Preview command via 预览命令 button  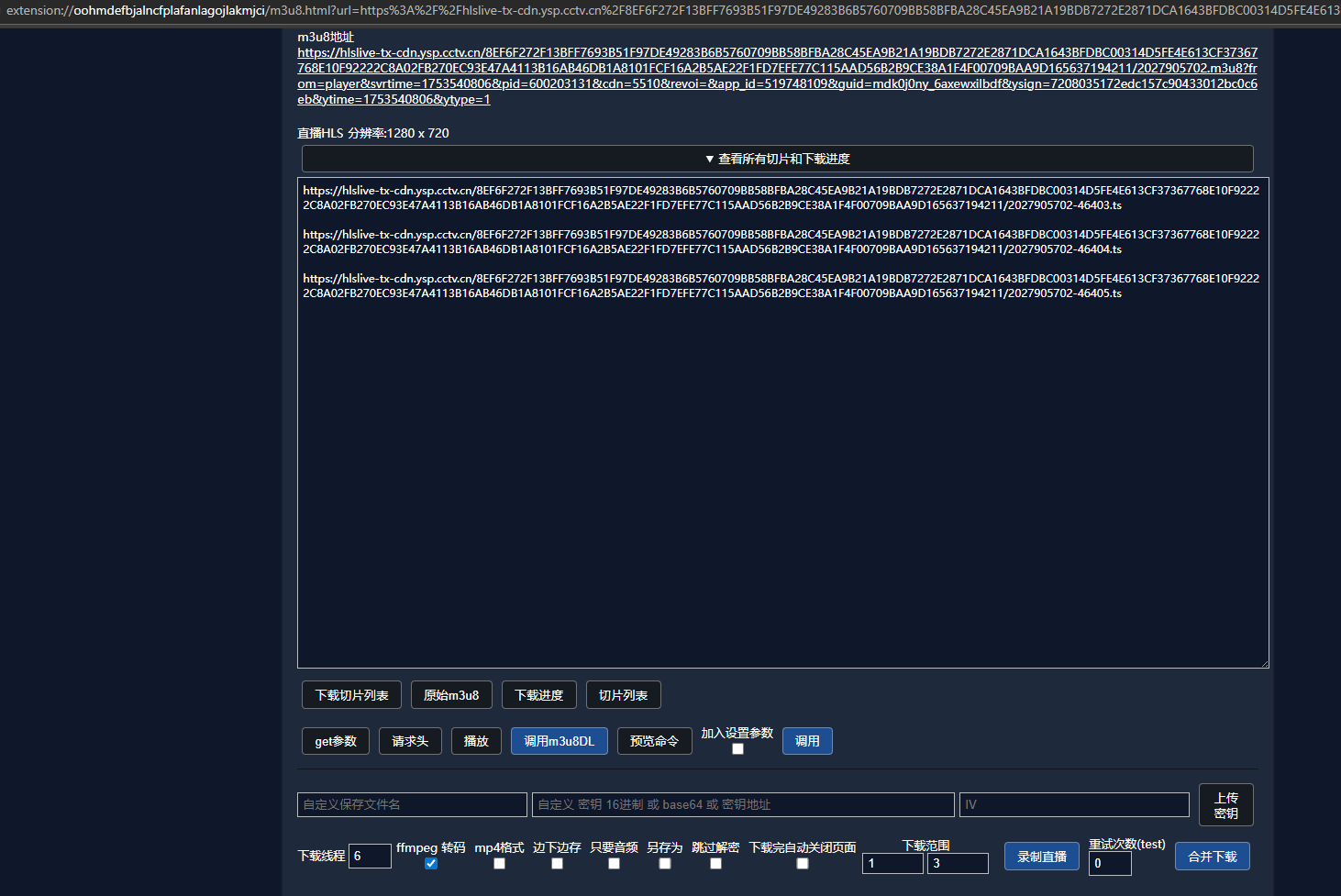[x=654, y=741]
